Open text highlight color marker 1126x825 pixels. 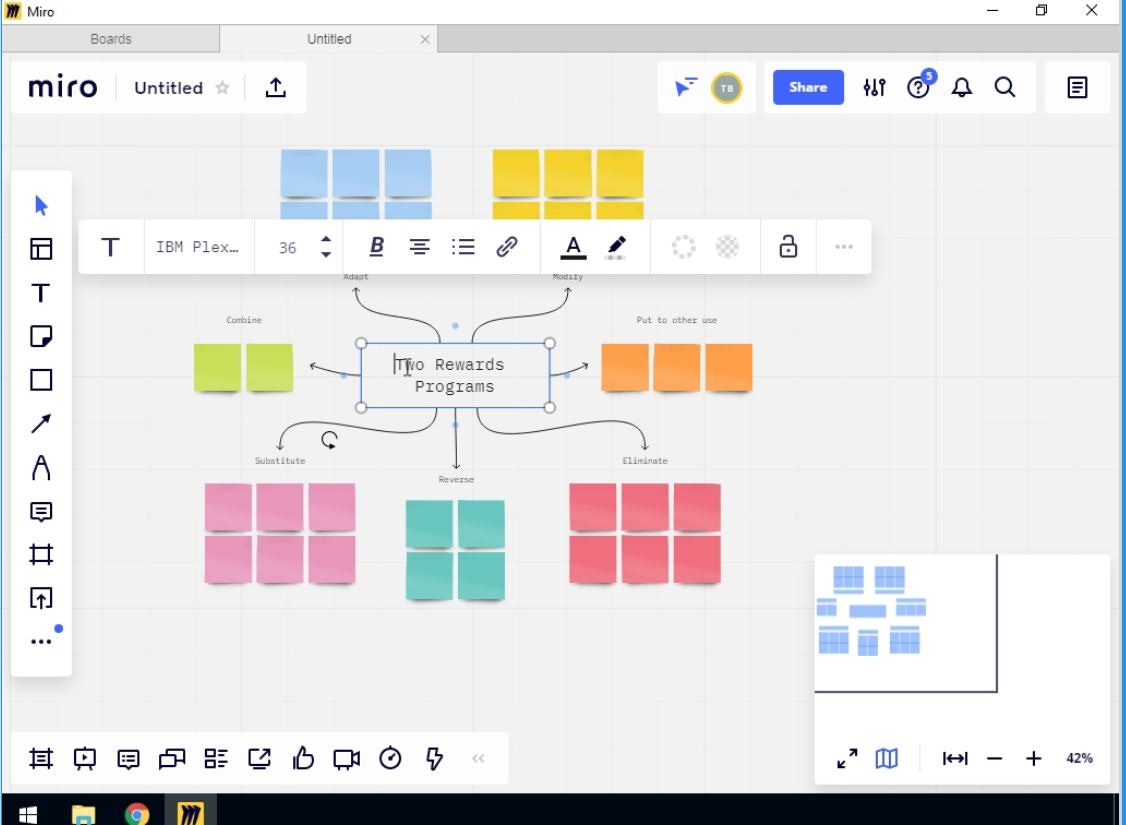click(616, 247)
